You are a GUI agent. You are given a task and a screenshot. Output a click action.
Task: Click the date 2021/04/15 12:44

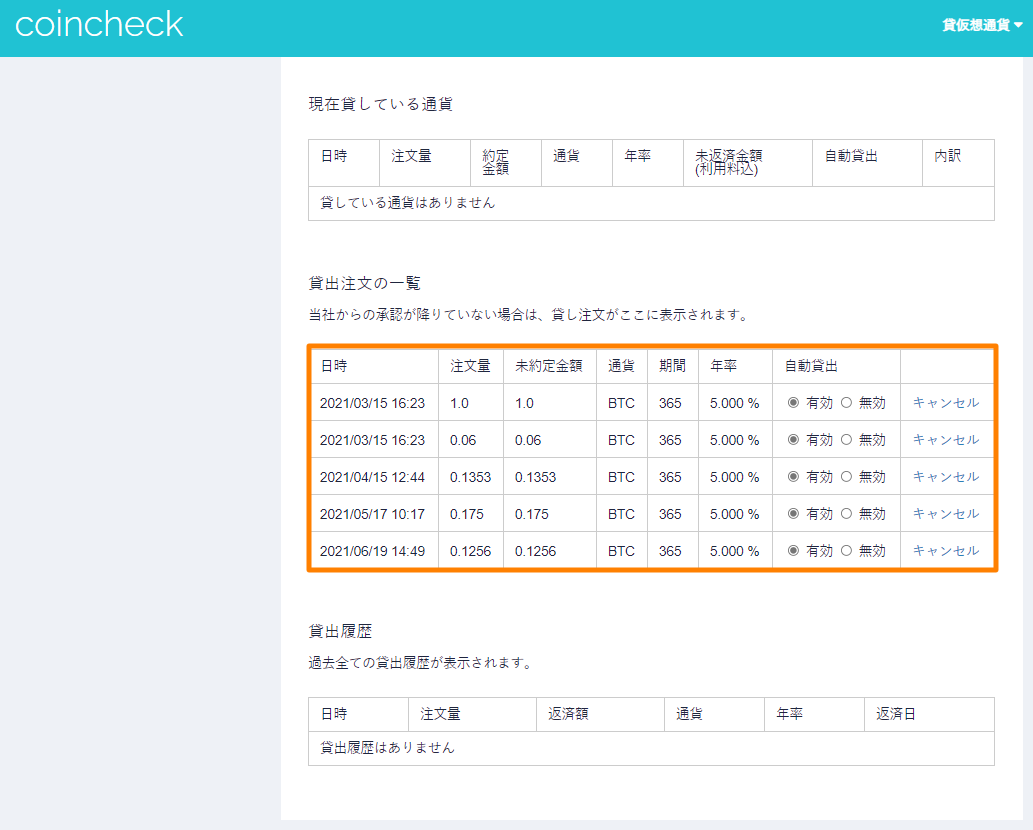coord(372,477)
